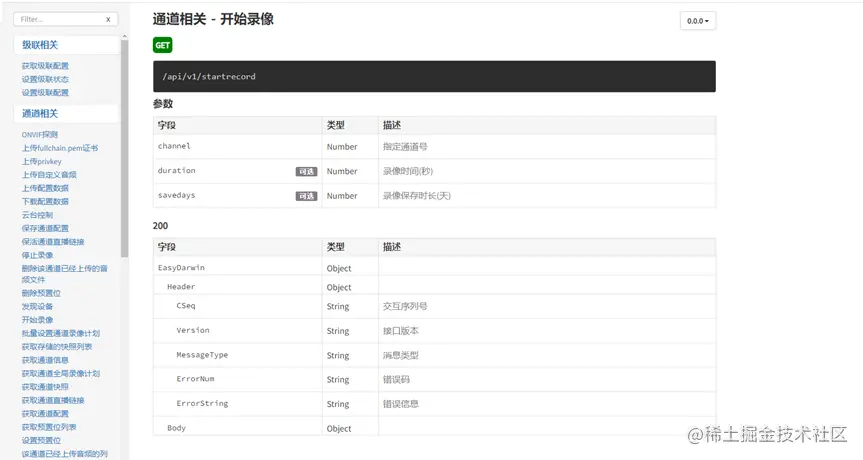Click the Version field name
This screenshot has width=863, height=460.
pyautogui.click(x=193, y=330)
